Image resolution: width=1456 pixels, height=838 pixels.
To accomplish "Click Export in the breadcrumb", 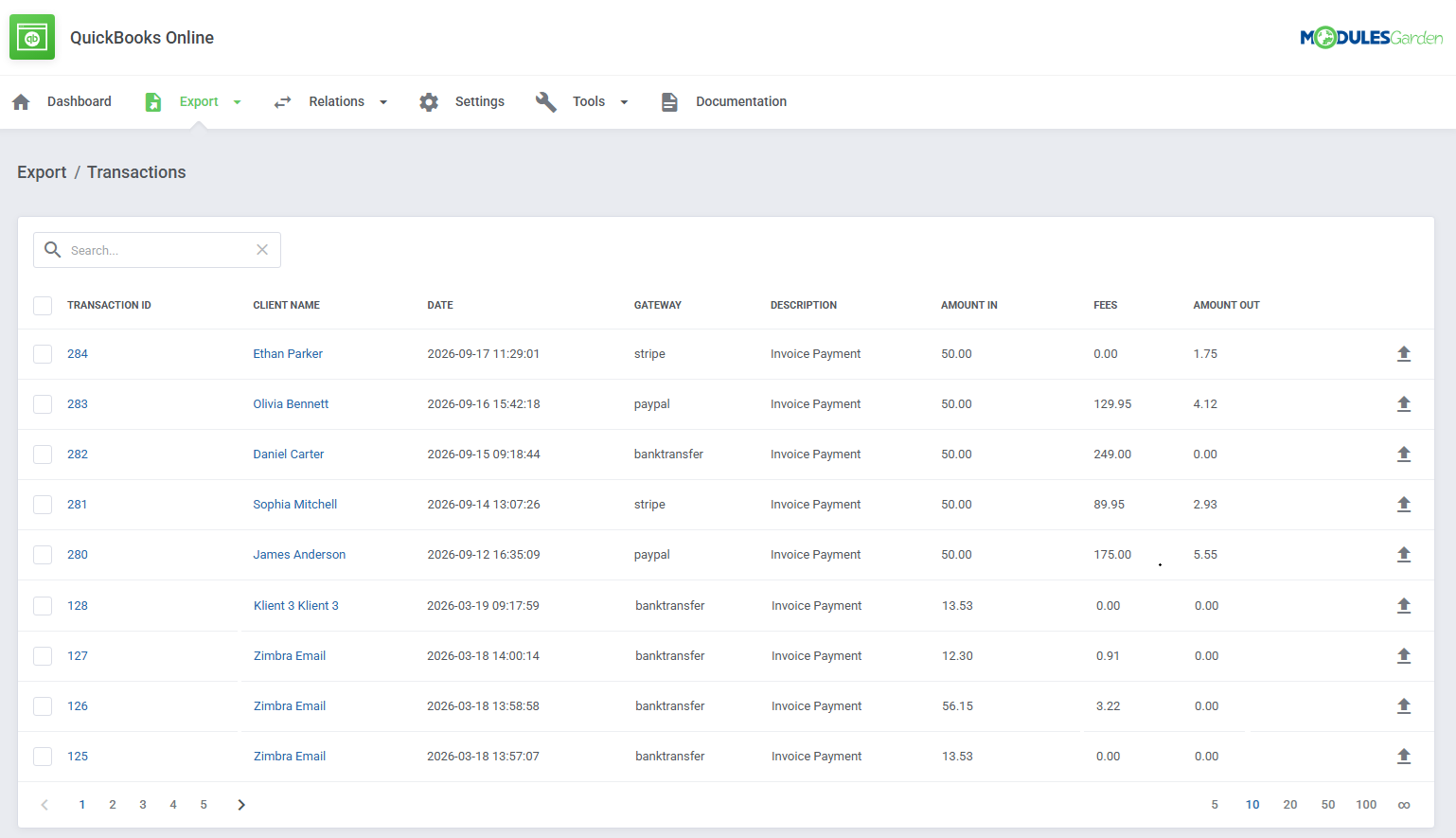I will coord(42,172).
